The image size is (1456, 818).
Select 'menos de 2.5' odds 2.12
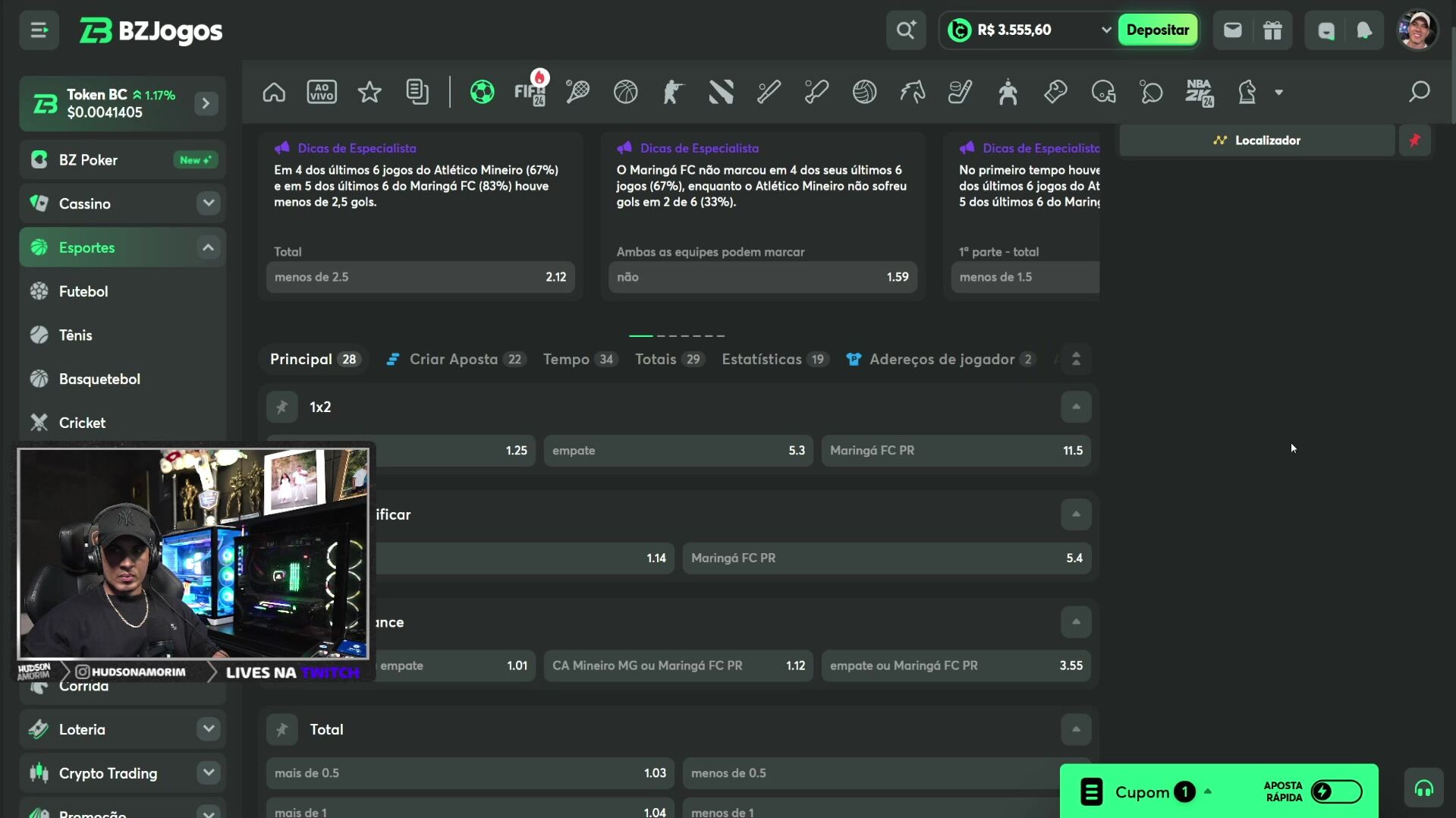[420, 277]
